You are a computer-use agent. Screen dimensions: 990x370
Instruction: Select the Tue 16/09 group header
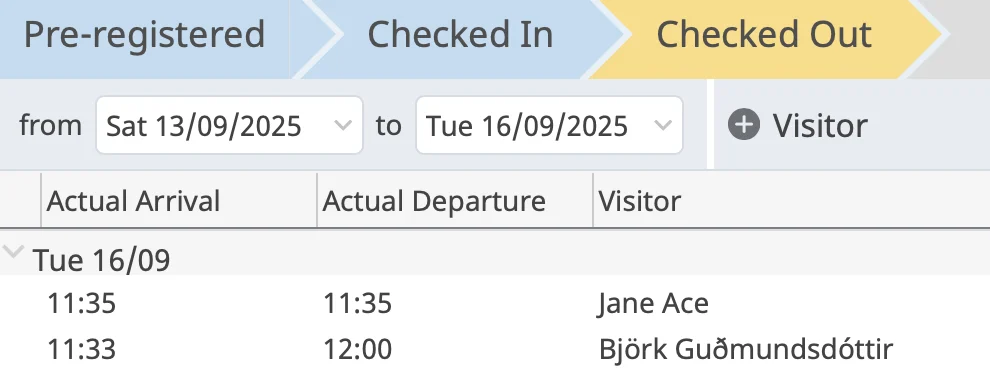coord(495,258)
